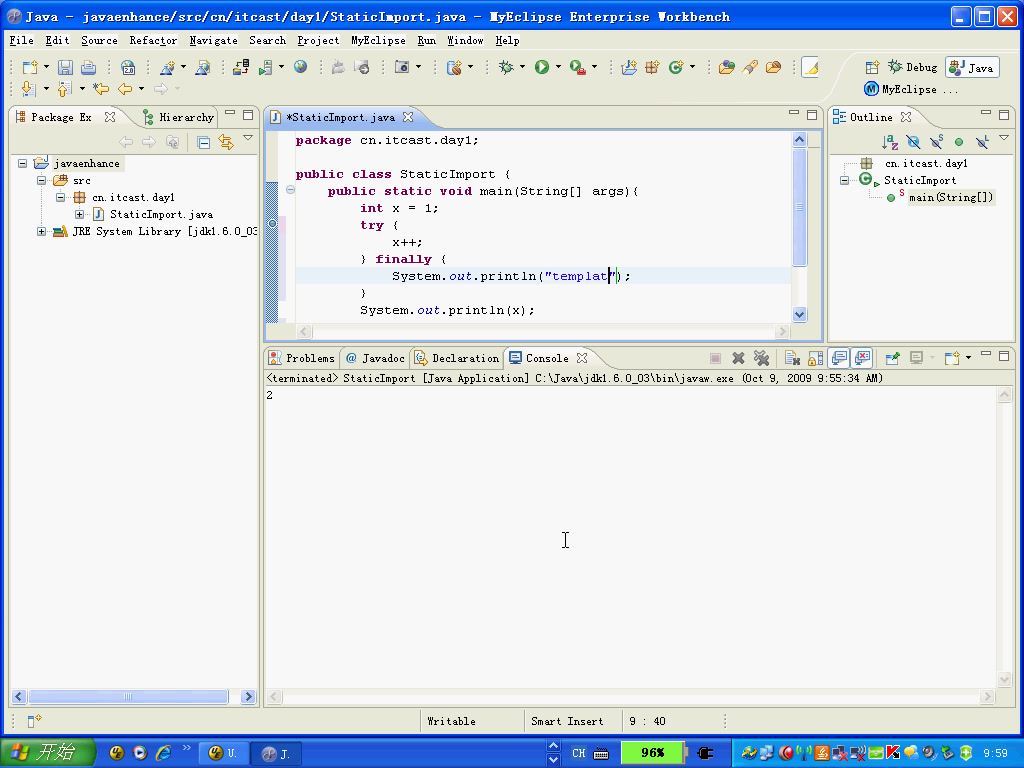Expand the JRE System Library node
Image resolution: width=1024 pixels, height=768 pixels.
pos(42,231)
